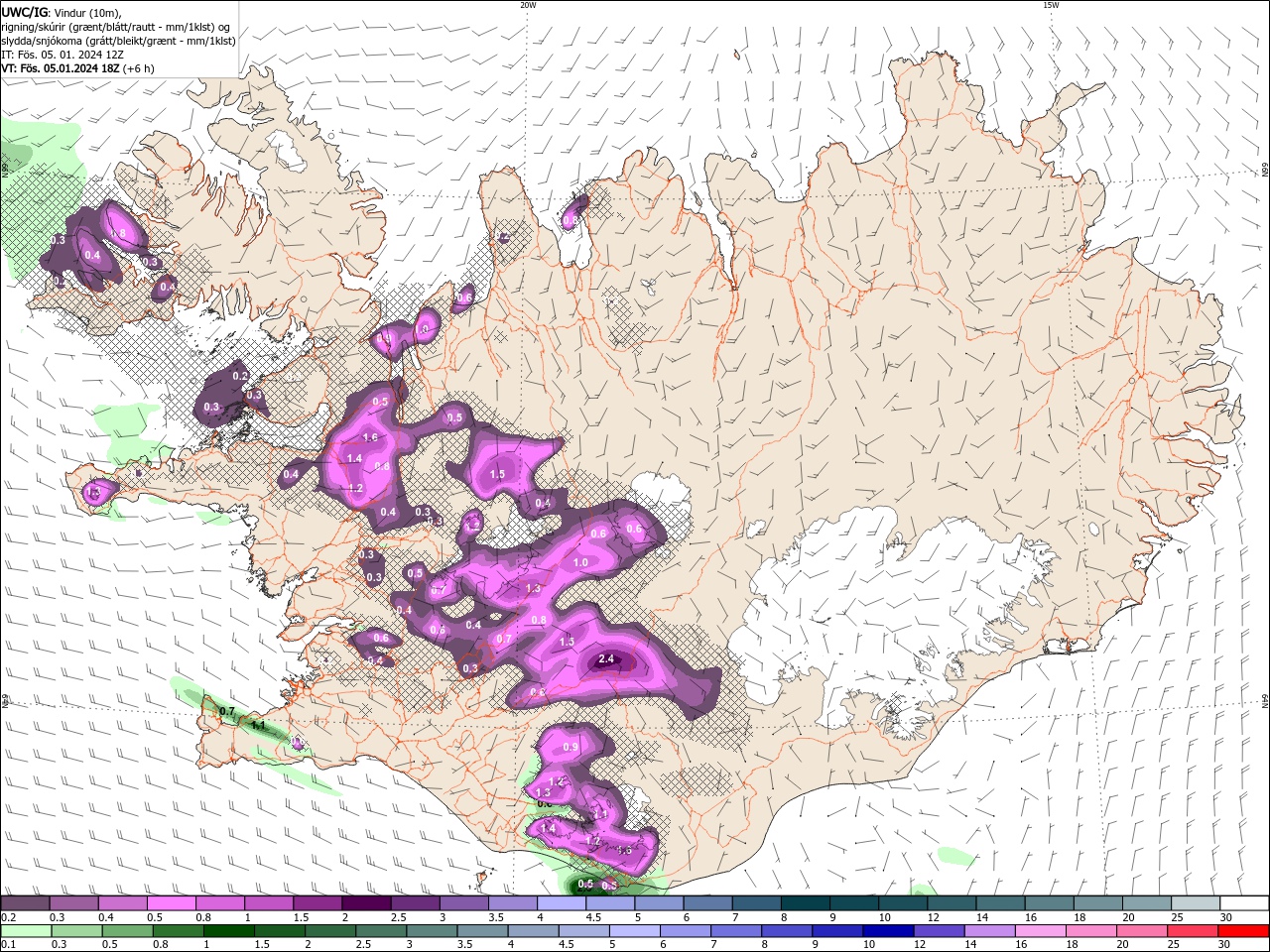Click the initial time 'IT: Fös. 05. 01. 2024 12Z'
Viewport: 1270px width, 952px height.
click(64, 55)
